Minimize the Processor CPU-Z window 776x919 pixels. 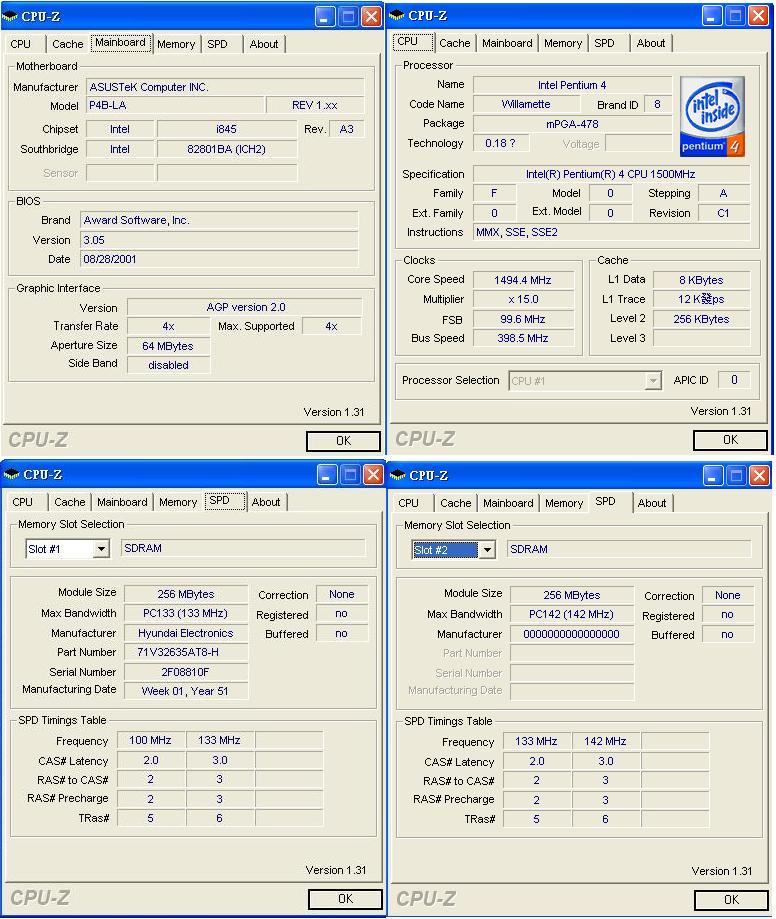(x=712, y=16)
